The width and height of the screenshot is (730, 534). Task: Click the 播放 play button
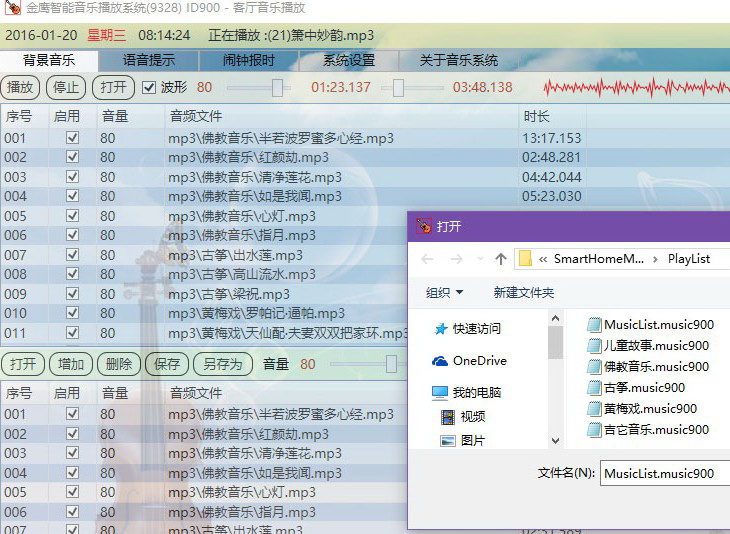pyautogui.click(x=20, y=87)
